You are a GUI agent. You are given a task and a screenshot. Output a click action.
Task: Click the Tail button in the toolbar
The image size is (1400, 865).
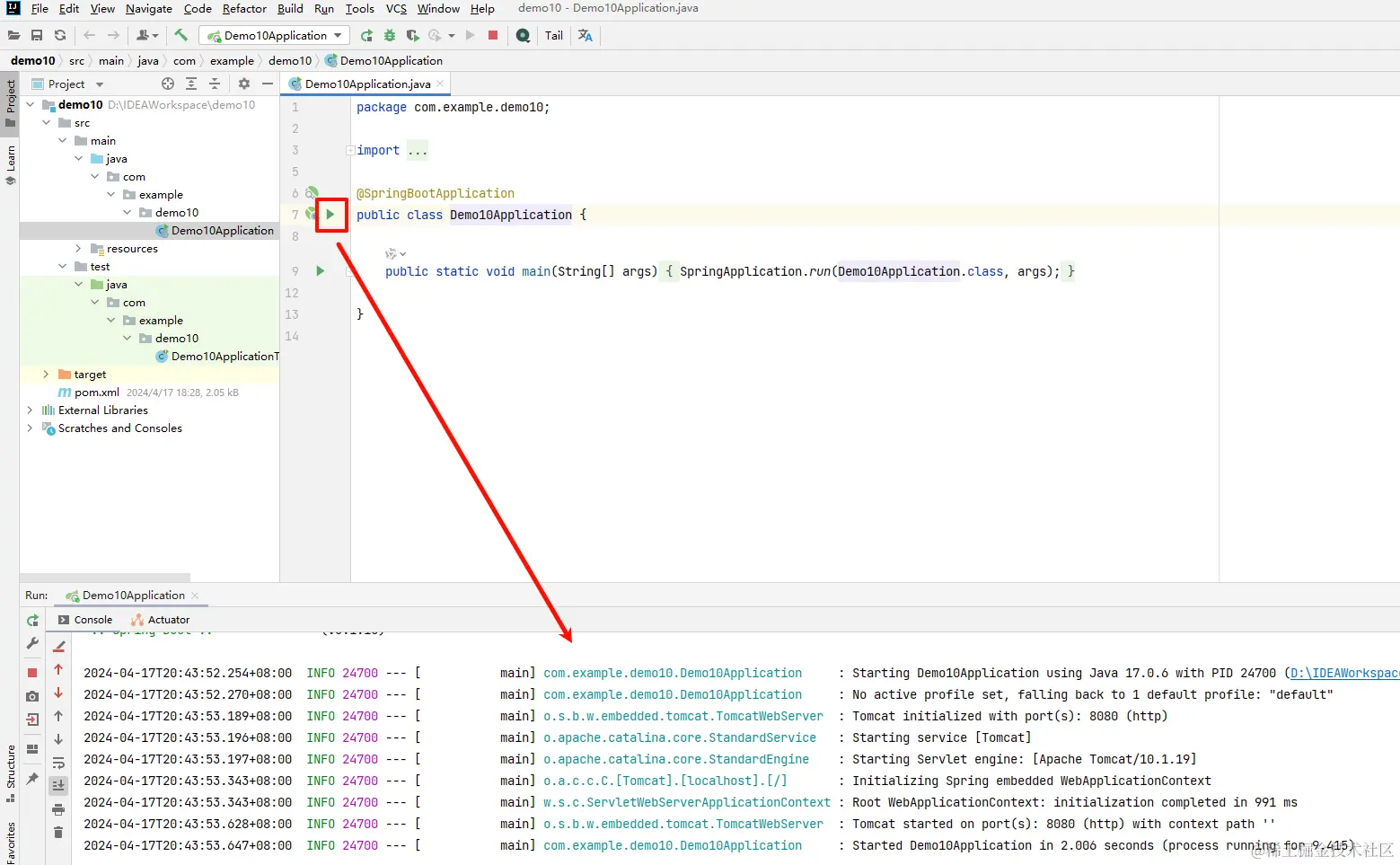(554, 35)
